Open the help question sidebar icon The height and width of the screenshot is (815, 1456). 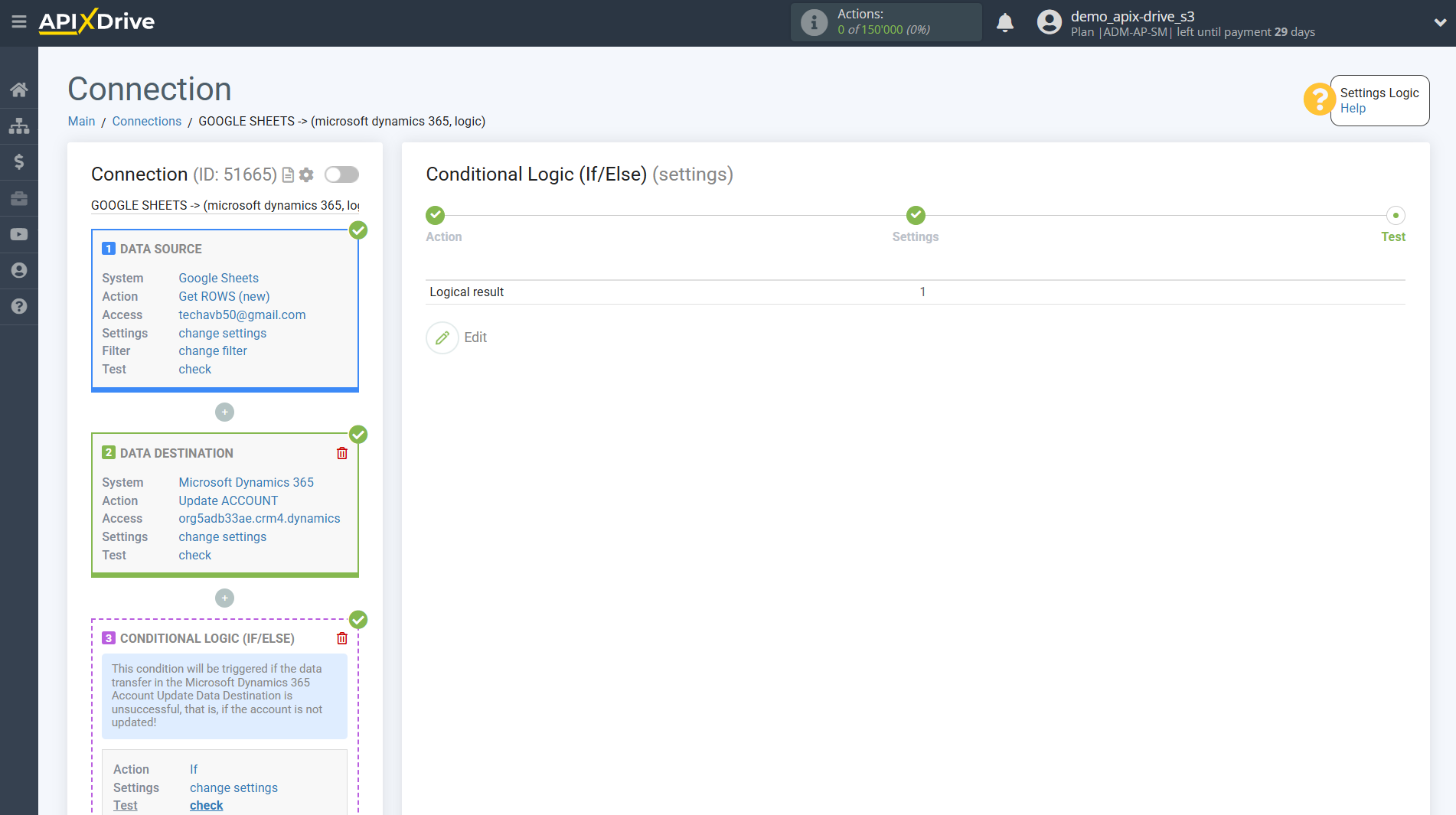[19, 306]
